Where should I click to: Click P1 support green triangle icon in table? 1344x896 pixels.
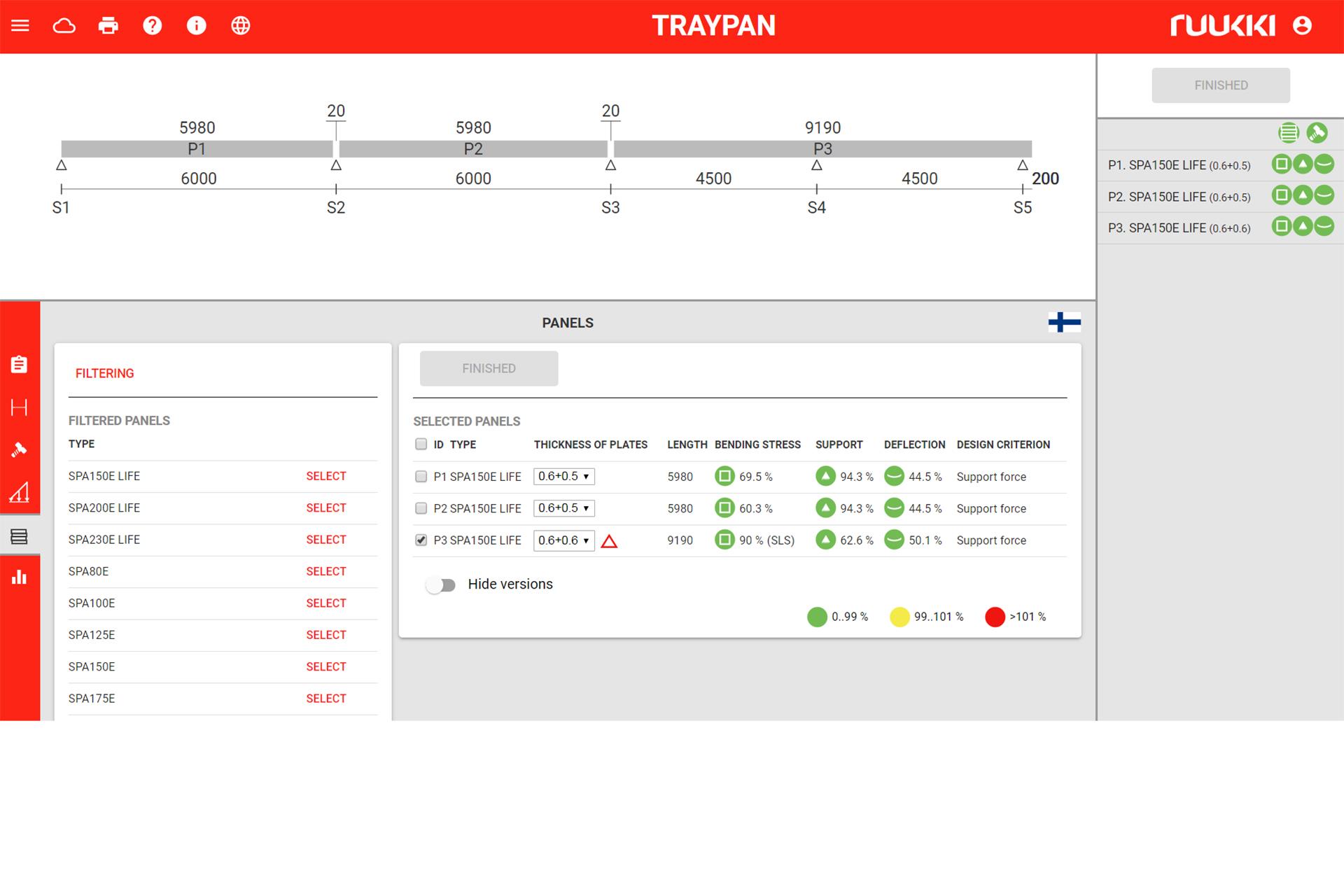[825, 477]
